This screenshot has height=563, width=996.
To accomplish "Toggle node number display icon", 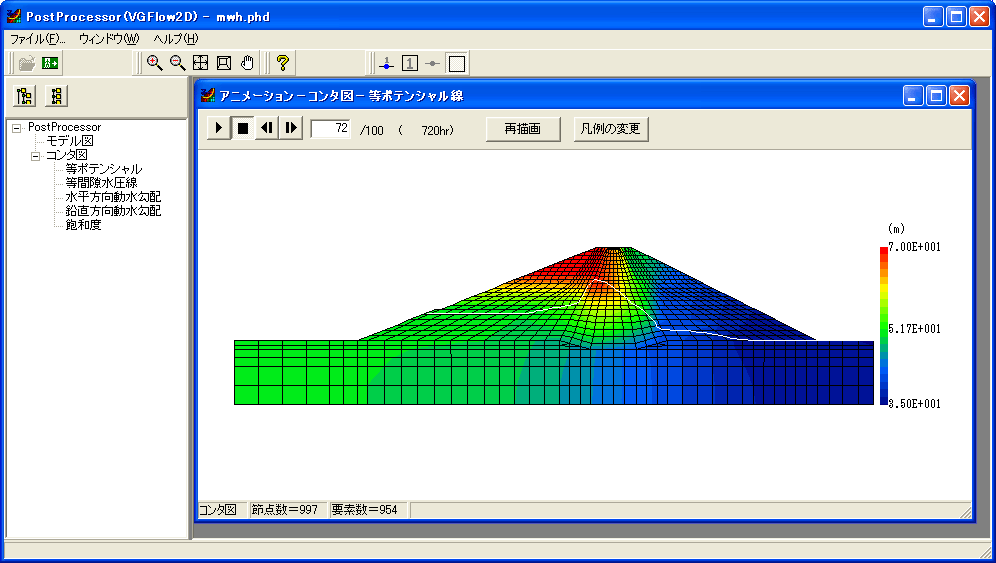I will coord(386,64).
